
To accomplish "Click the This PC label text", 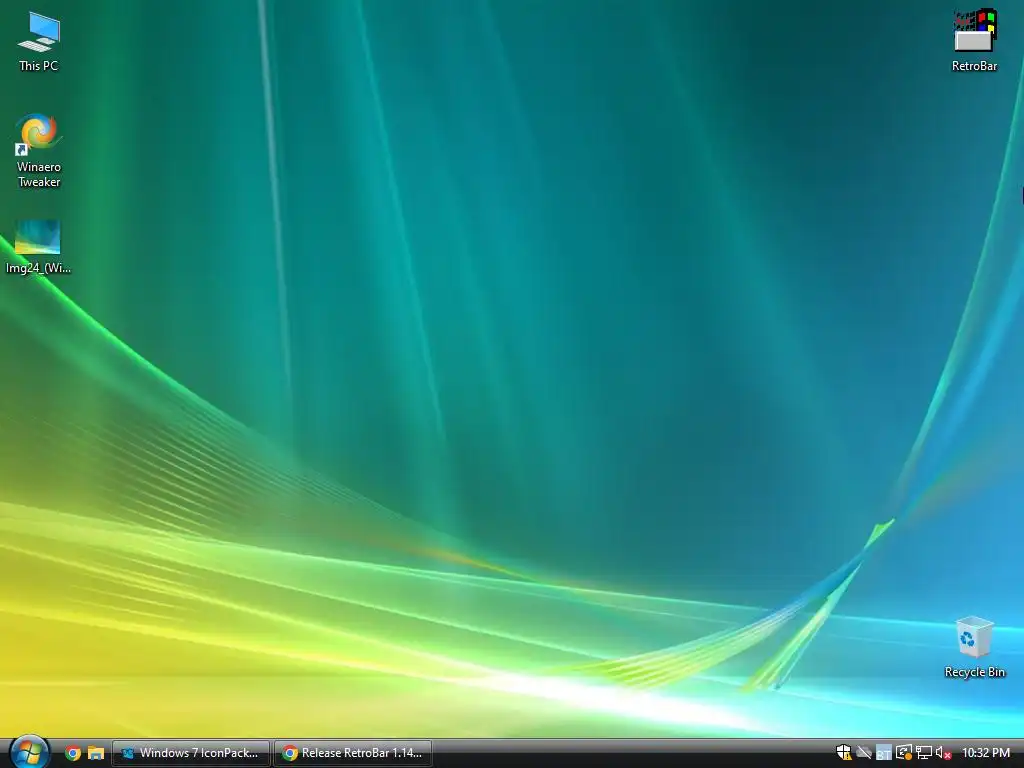I will (x=39, y=66).
